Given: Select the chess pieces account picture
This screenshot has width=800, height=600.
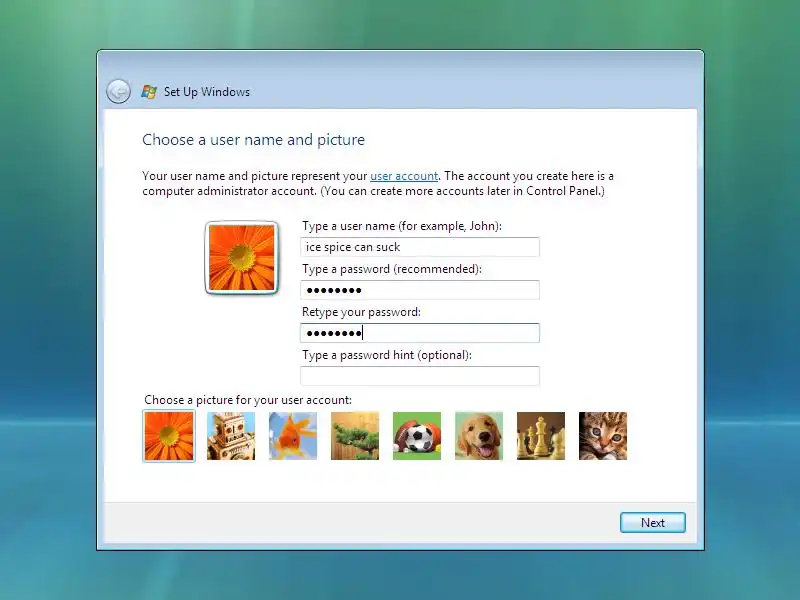Looking at the screenshot, I should coord(541,436).
